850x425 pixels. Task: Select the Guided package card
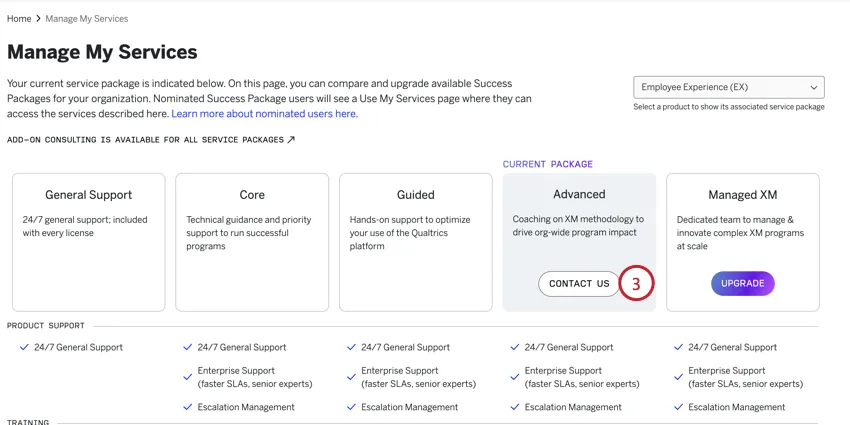pos(416,241)
